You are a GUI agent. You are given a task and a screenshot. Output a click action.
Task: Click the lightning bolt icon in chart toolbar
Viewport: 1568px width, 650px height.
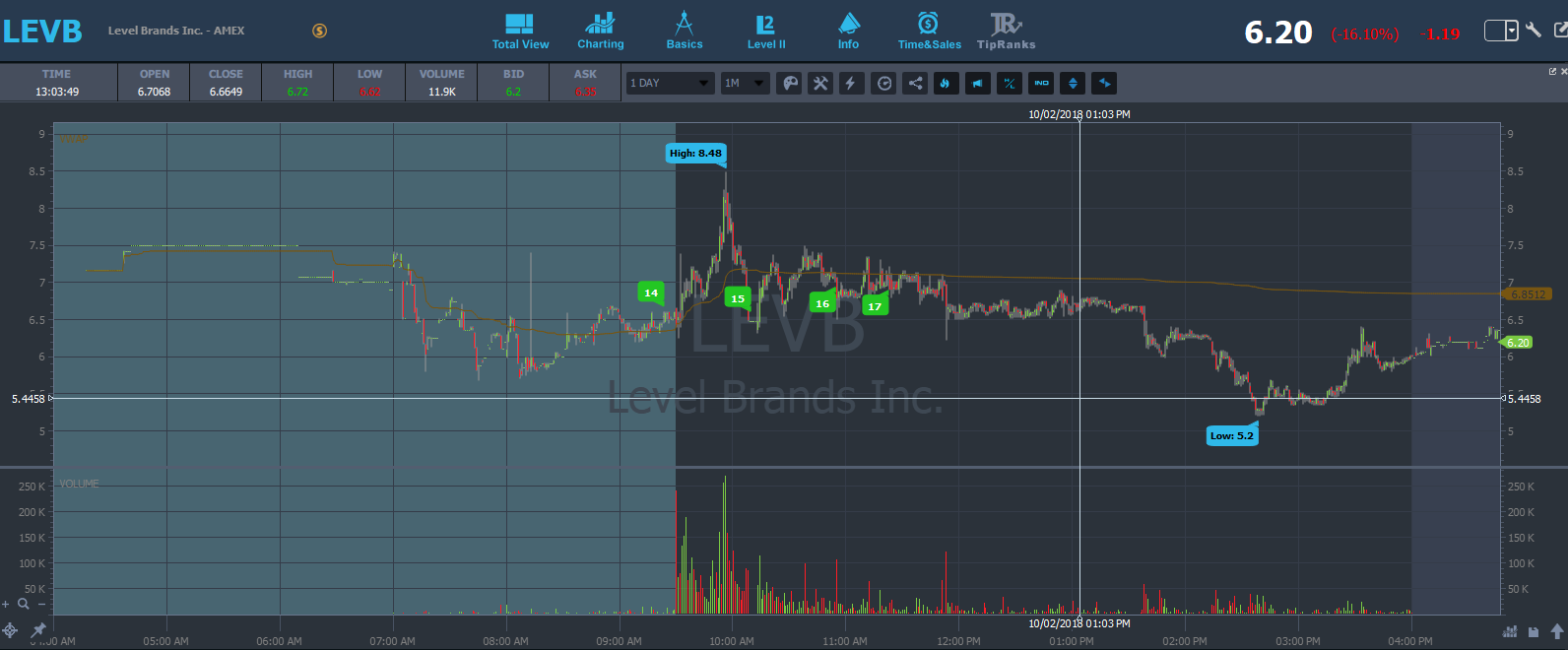tap(851, 83)
